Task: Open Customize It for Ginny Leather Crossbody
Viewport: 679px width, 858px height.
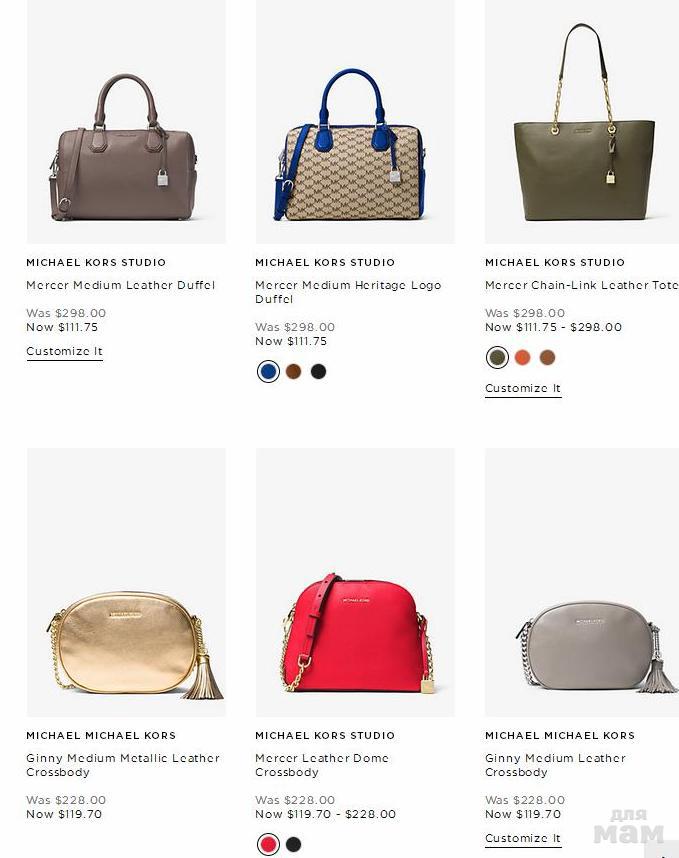Action: click(x=523, y=838)
